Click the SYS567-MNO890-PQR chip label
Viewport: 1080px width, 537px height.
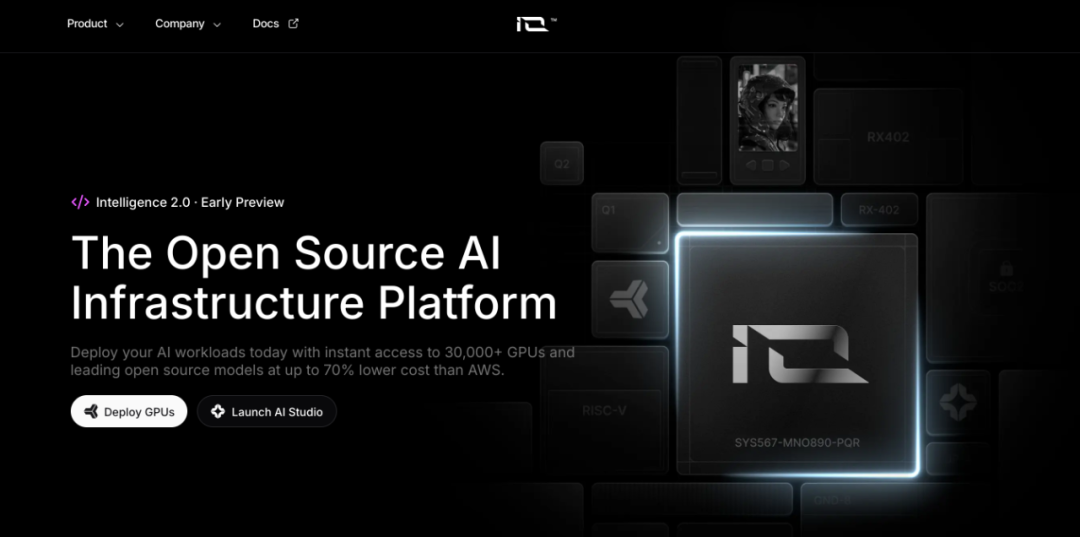tap(797, 443)
